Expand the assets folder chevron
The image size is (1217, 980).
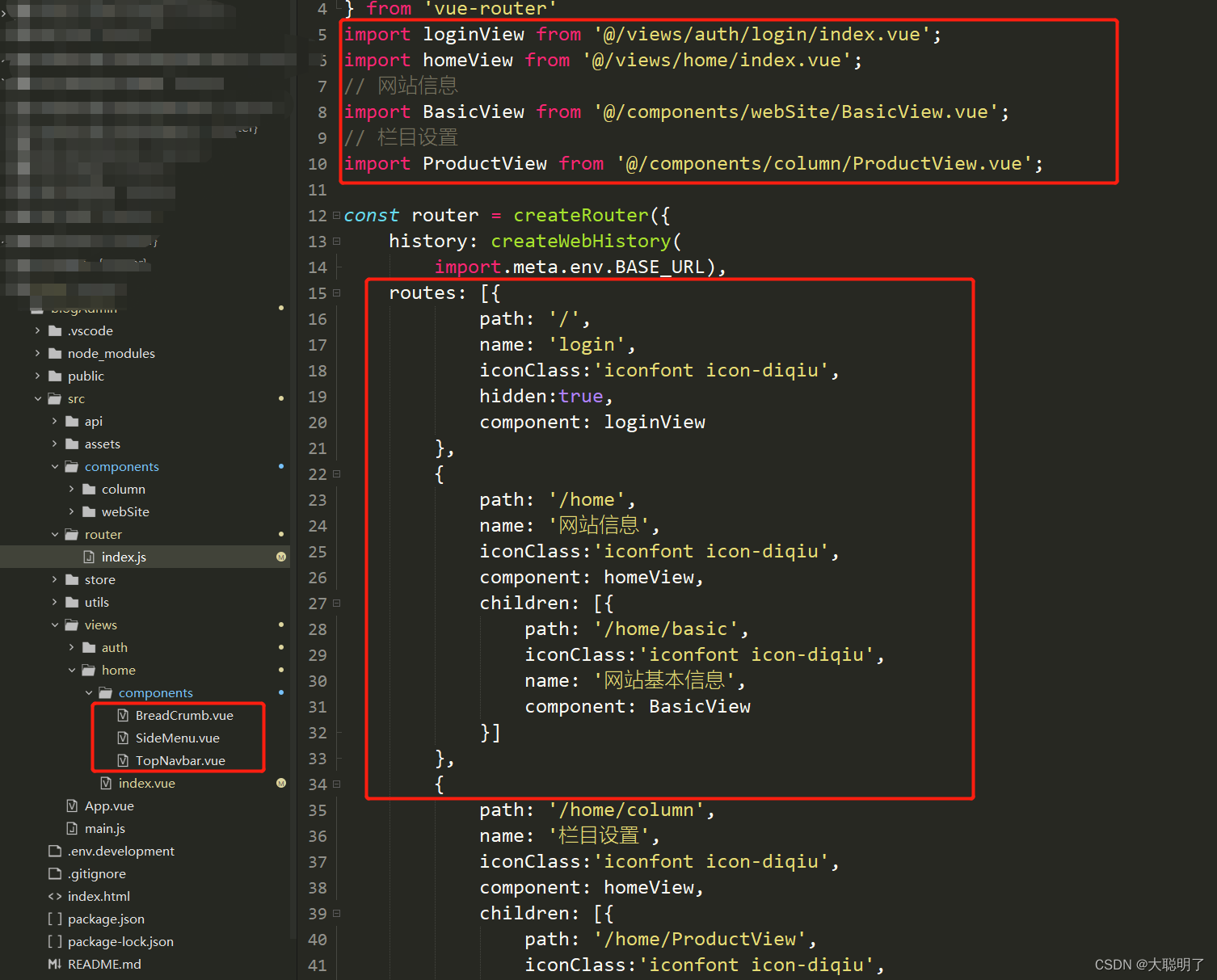(54, 444)
